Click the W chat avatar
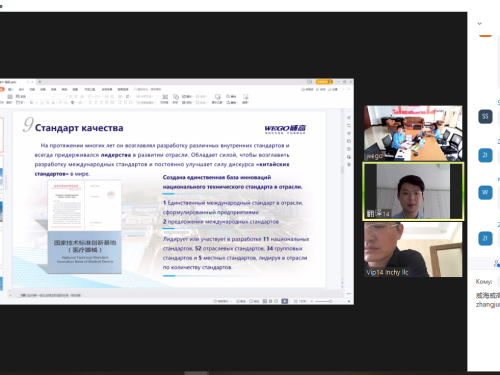500x375 pixels. coord(485,192)
